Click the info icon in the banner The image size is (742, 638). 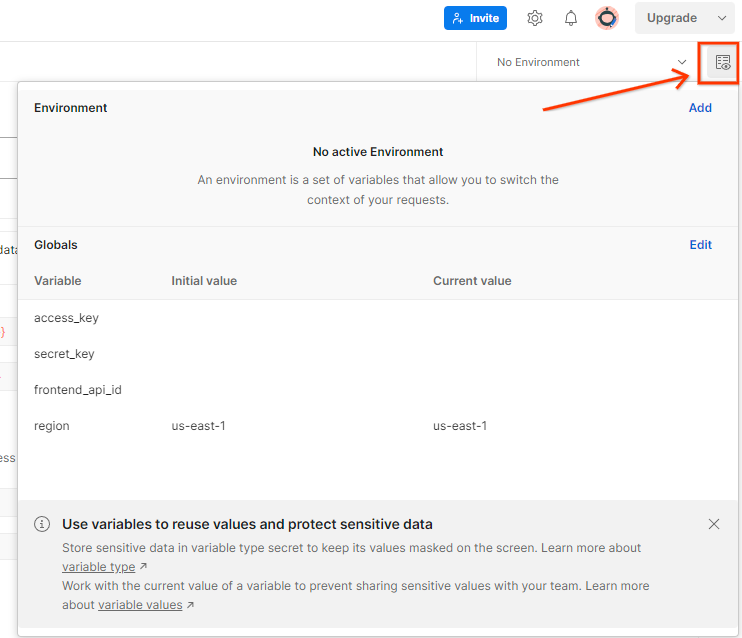click(x=42, y=524)
